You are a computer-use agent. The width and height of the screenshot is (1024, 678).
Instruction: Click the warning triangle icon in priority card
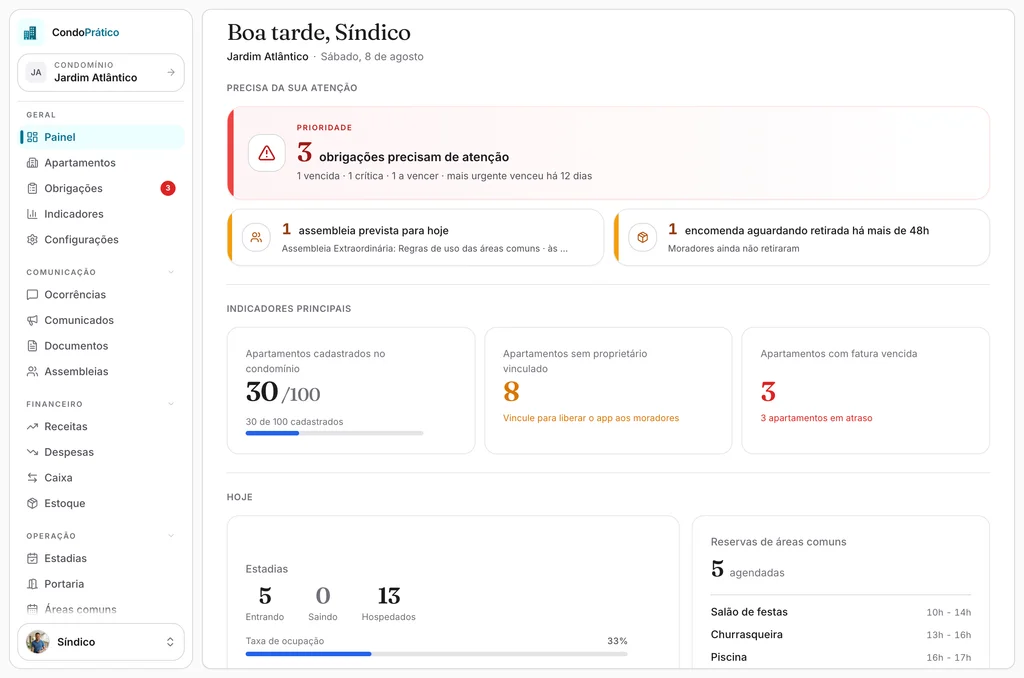pos(266,153)
